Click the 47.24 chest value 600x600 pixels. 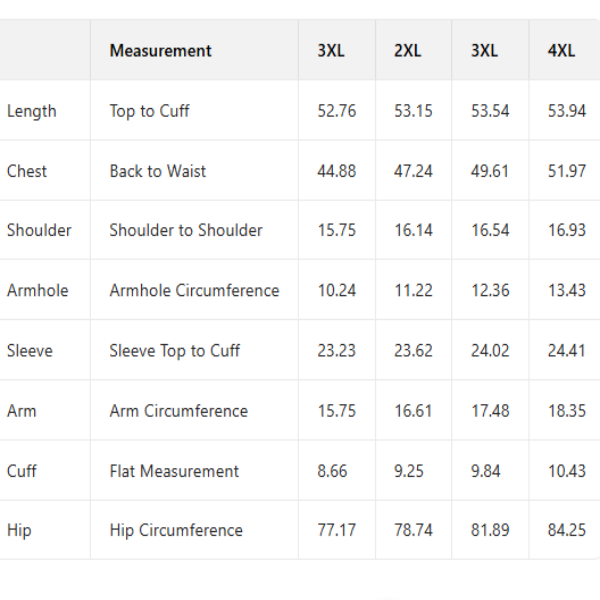click(413, 171)
